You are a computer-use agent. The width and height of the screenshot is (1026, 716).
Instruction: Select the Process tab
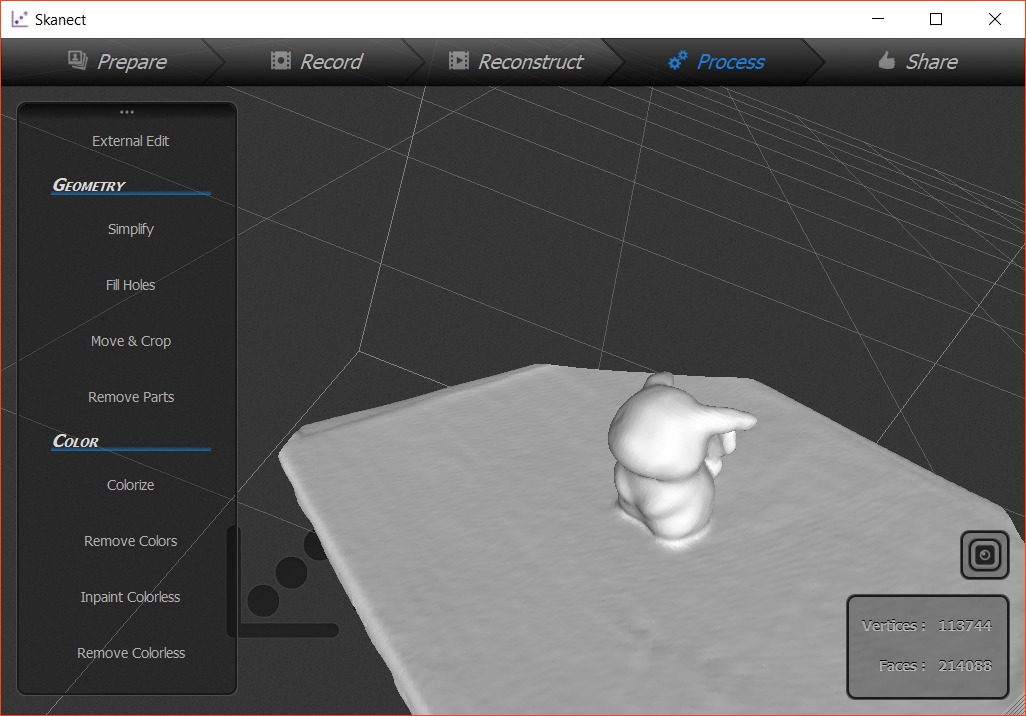click(x=716, y=62)
